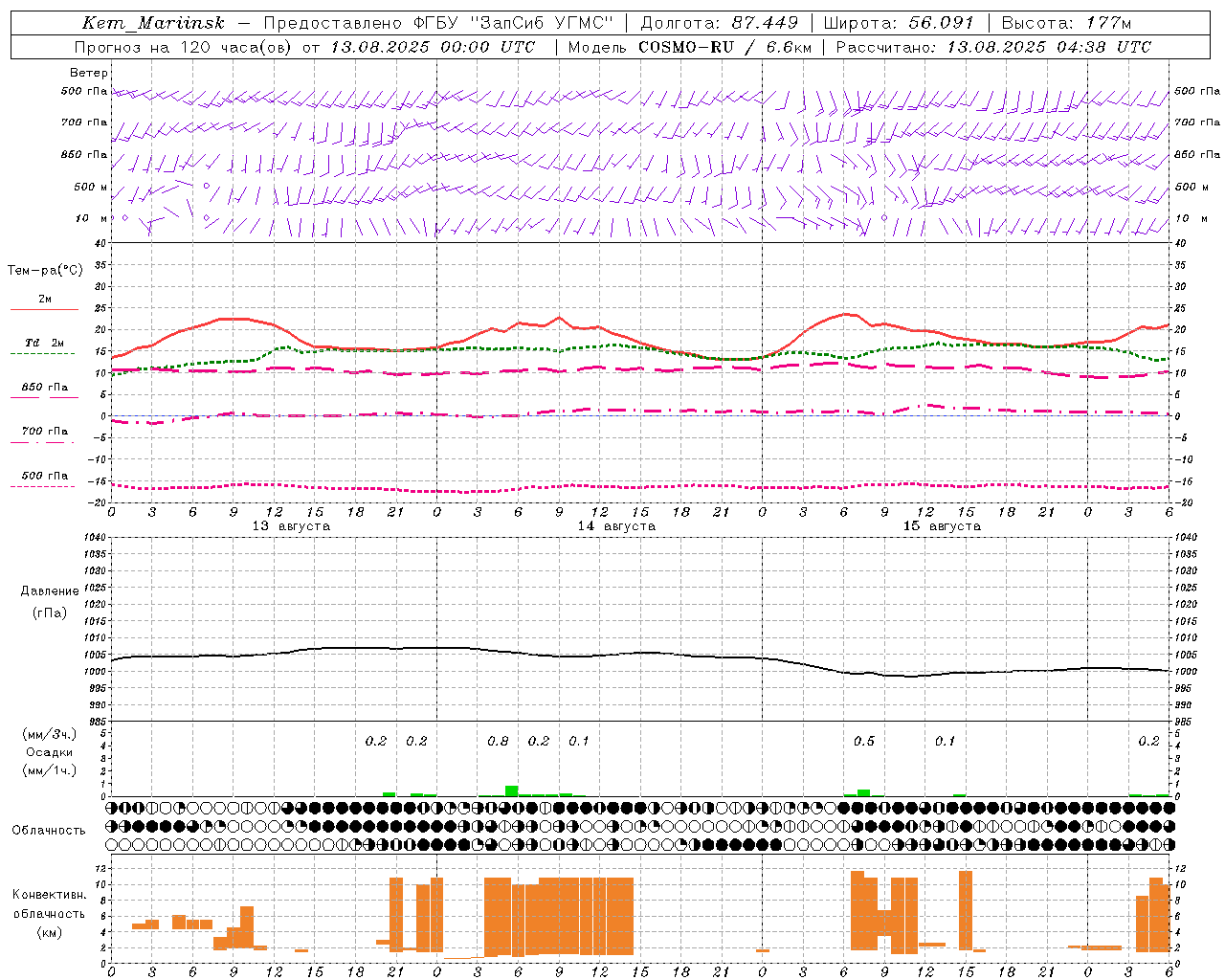This screenshot has height=980, width=1225.
Task: Click the 850 гПа temperature legend entry
Action: click(x=44, y=388)
